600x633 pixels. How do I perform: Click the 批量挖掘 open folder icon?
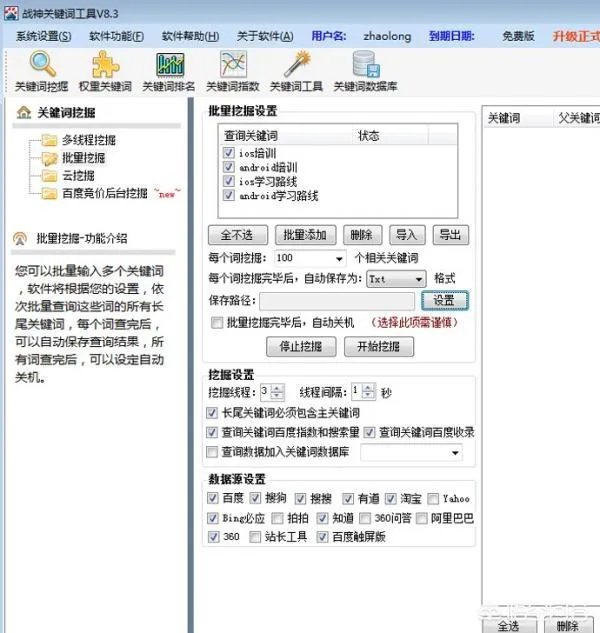point(50,158)
